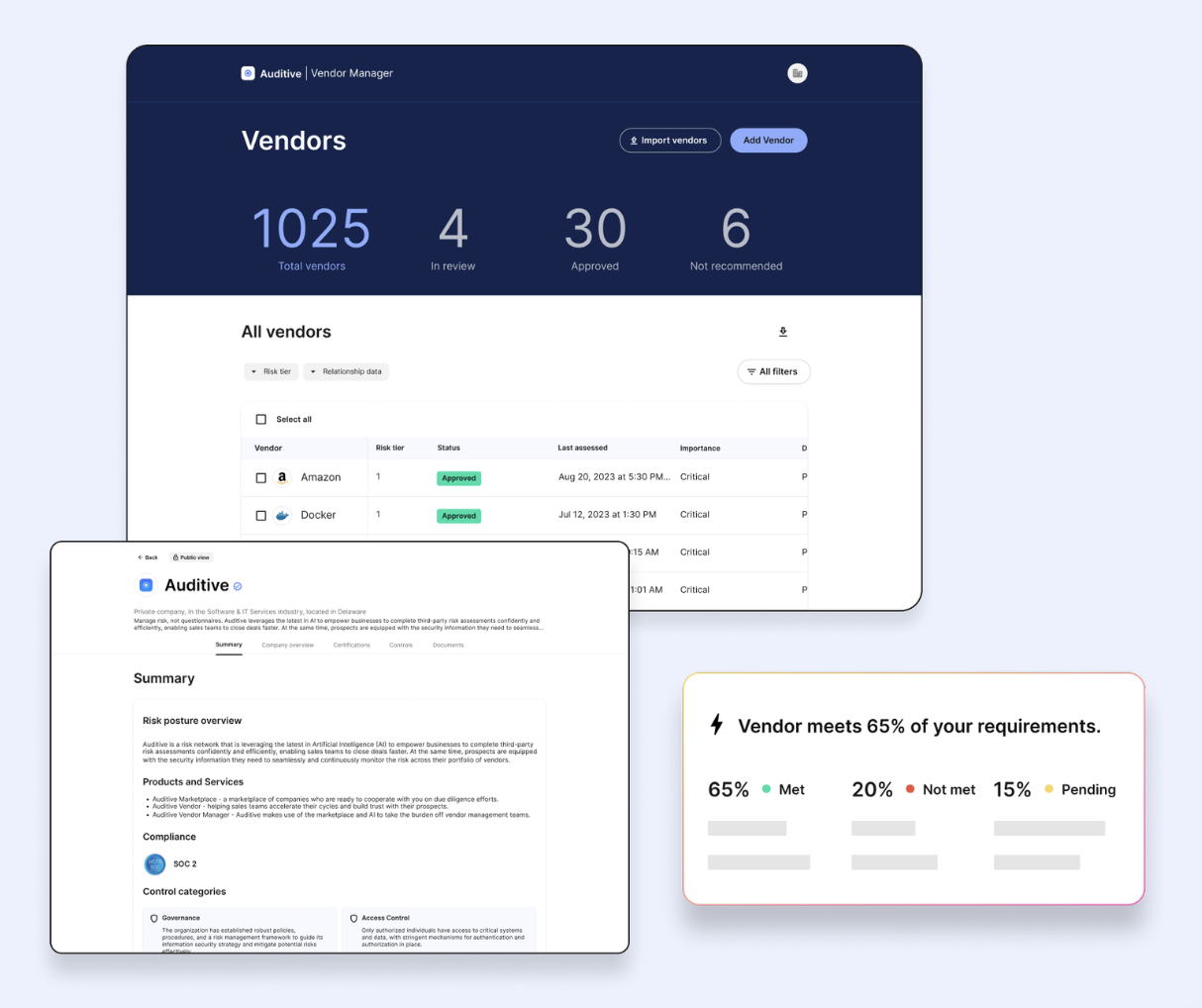Select the Controls tab
Viewport: 1202px width, 1008px height.
401,645
